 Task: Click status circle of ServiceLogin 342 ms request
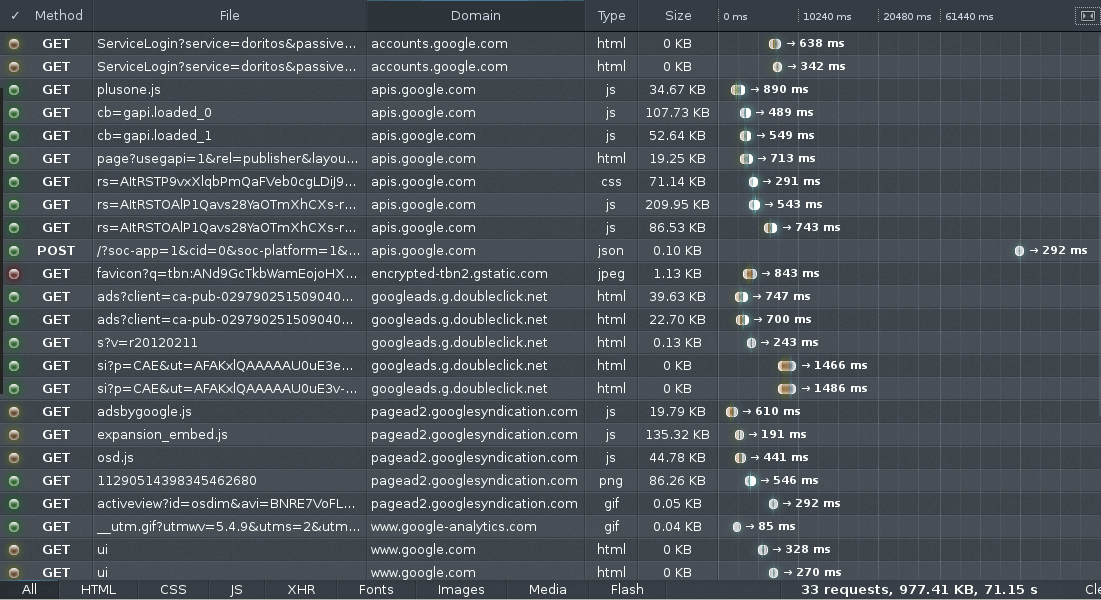click(14, 67)
